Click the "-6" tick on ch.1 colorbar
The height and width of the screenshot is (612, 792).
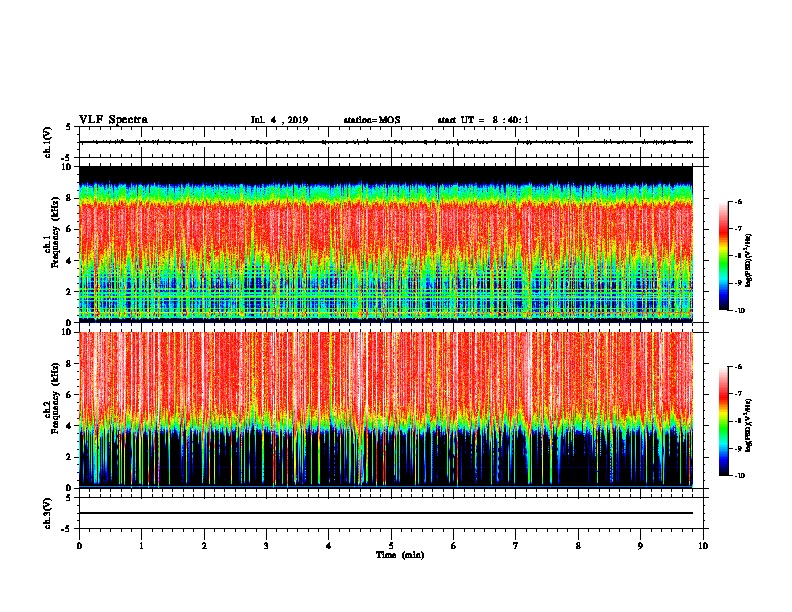(x=738, y=201)
